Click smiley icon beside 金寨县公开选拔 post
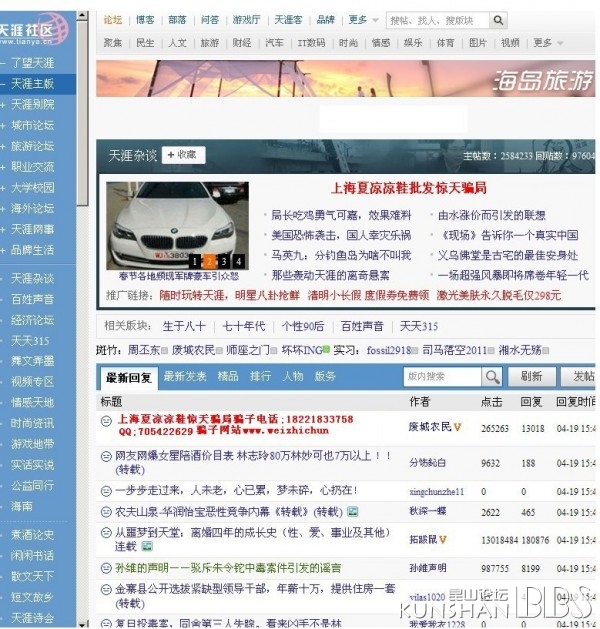 coord(106,589)
